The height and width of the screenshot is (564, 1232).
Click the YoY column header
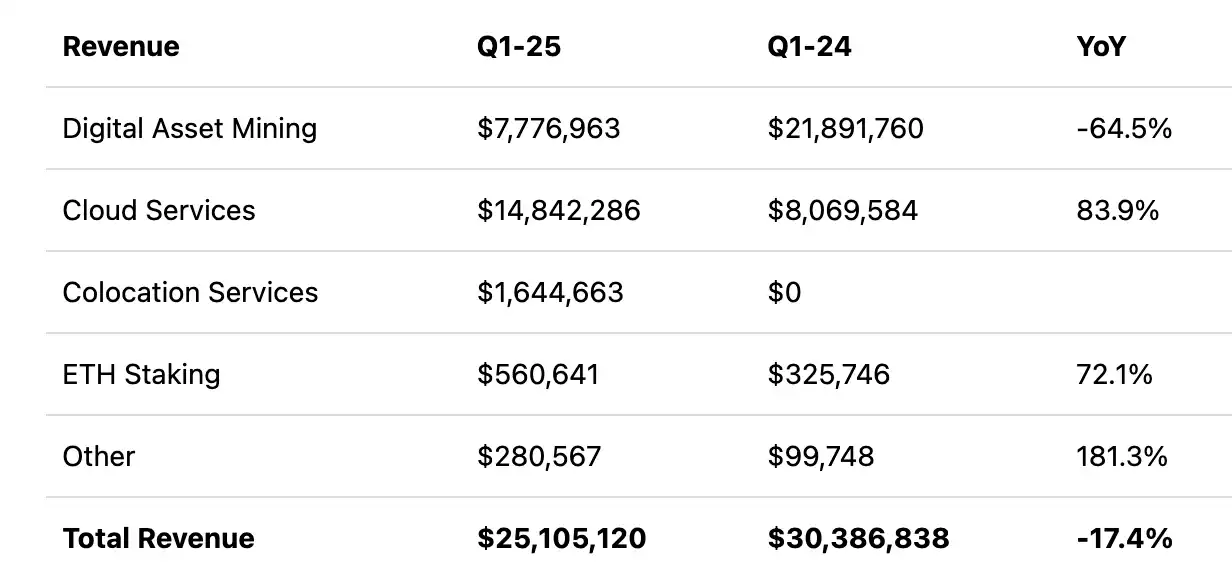pos(1101,47)
